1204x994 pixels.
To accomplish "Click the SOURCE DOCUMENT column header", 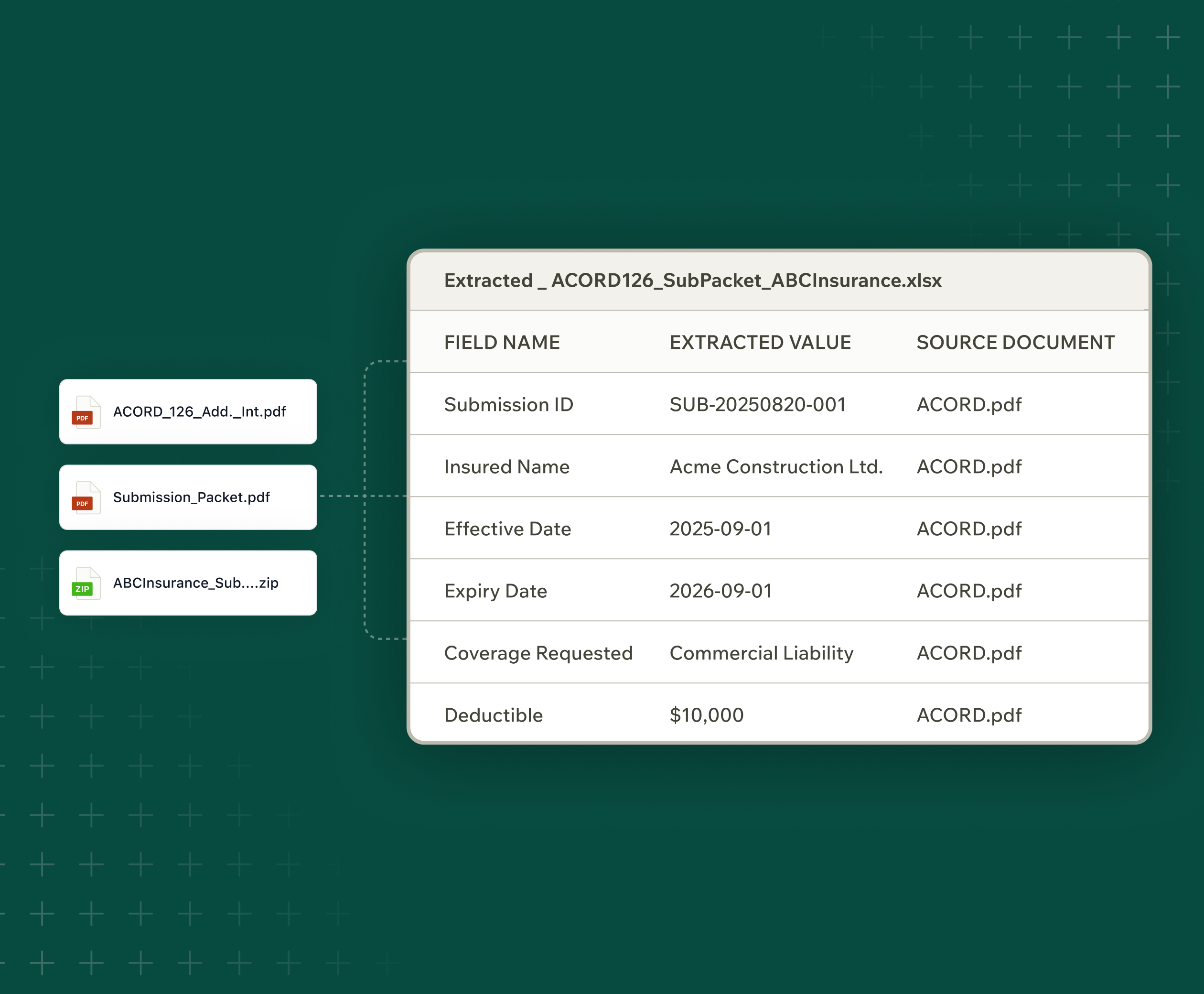I will pos(1015,342).
